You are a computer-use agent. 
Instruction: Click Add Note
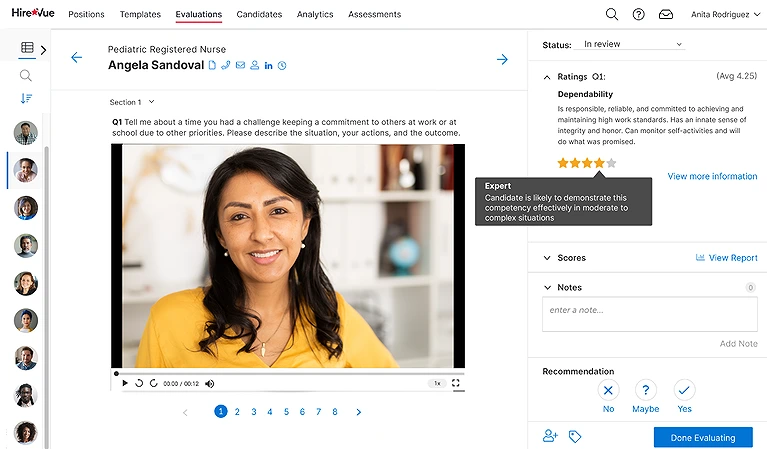coord(739,344)
